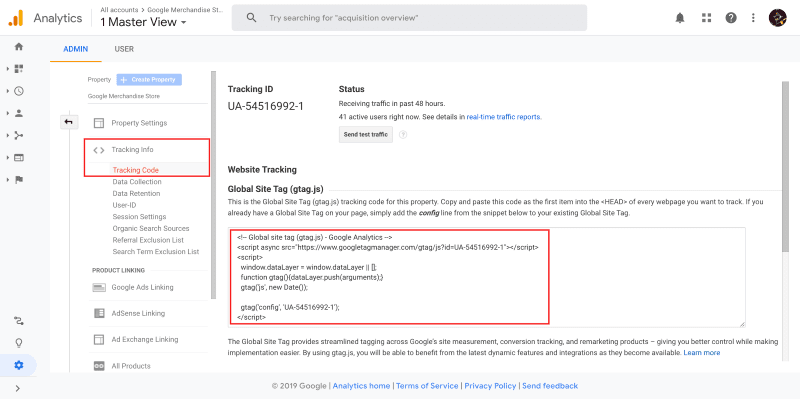Expand the Behavior section arrow
The image size is (800, 399).
coord(8,158)
